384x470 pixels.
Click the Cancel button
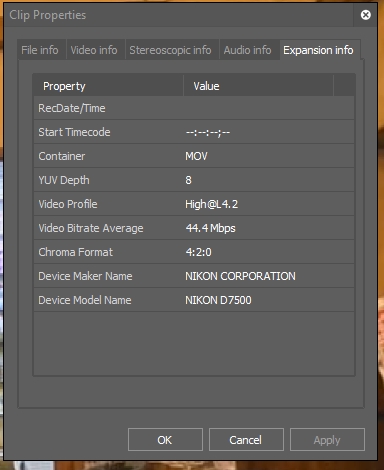pyautogui.click(x=246, y=440)
